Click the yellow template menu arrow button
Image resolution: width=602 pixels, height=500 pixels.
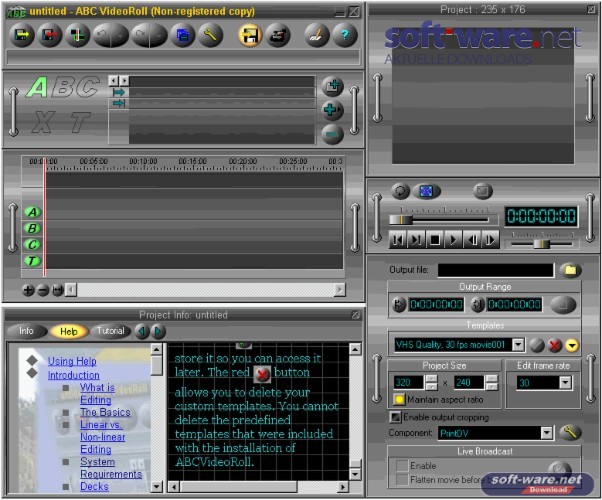tap(572, 345)
